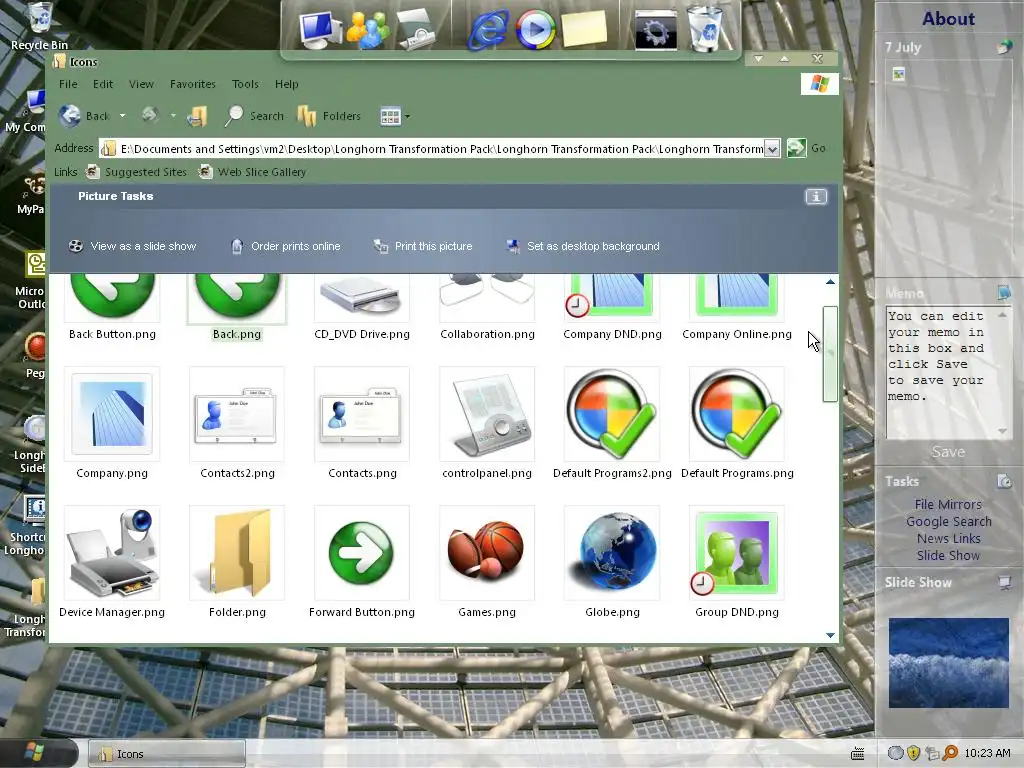
Task: Click the Back navigation button
Action: tap(84, 116)
